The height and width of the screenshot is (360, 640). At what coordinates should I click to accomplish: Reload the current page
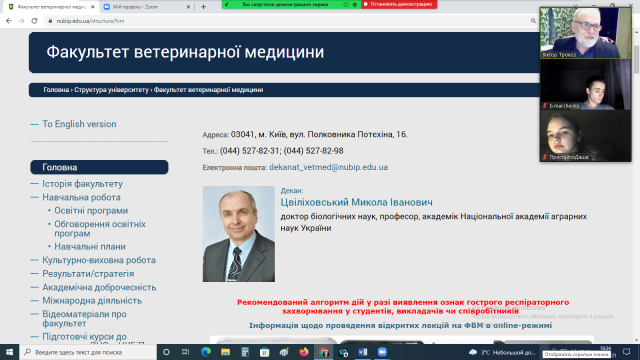pos(34,21)
